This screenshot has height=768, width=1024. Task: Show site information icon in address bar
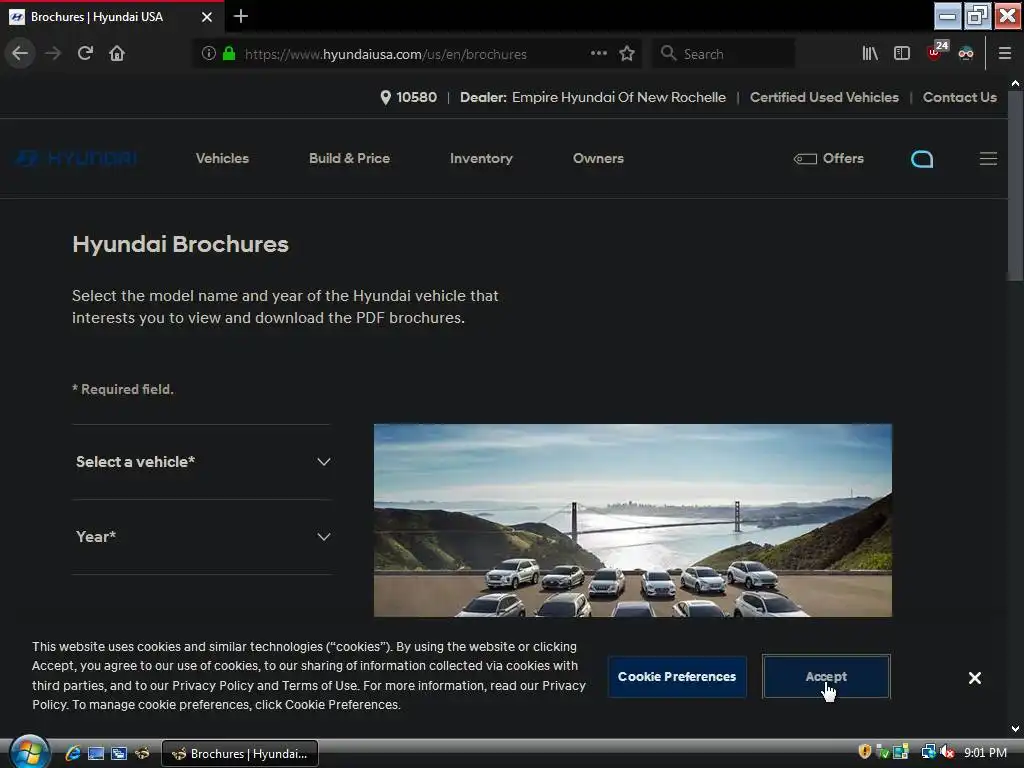(208, 54)
